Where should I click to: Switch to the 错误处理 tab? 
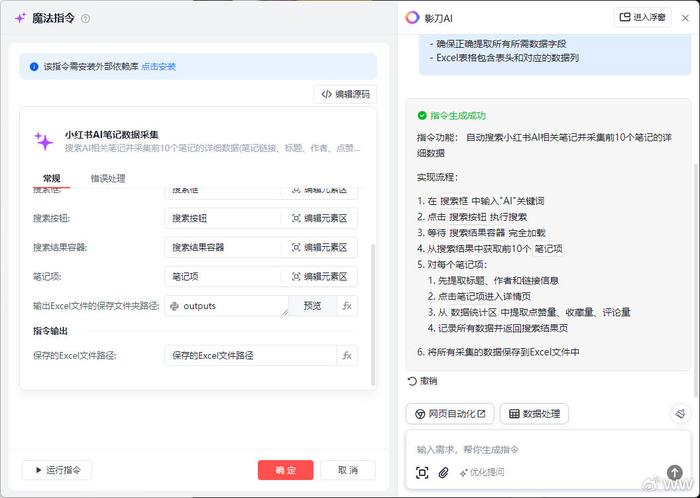click(108, 178)
